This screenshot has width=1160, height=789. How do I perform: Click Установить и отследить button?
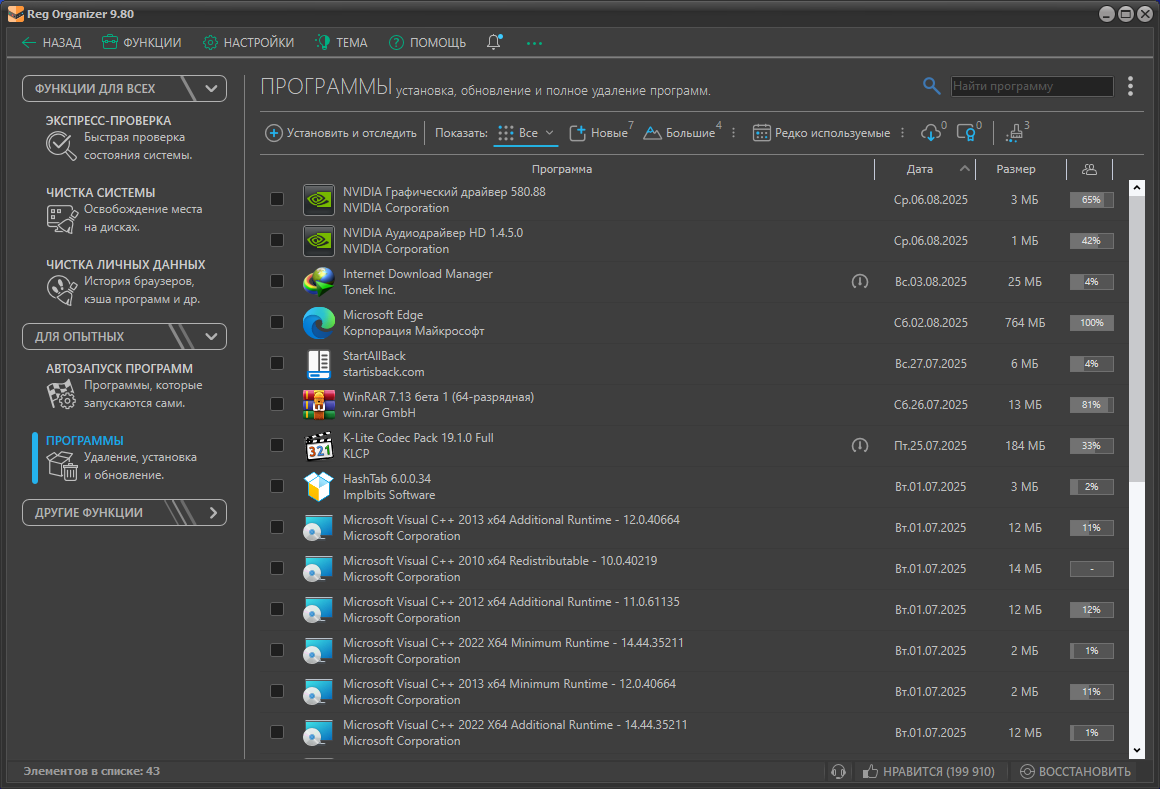tap(341, 133)
